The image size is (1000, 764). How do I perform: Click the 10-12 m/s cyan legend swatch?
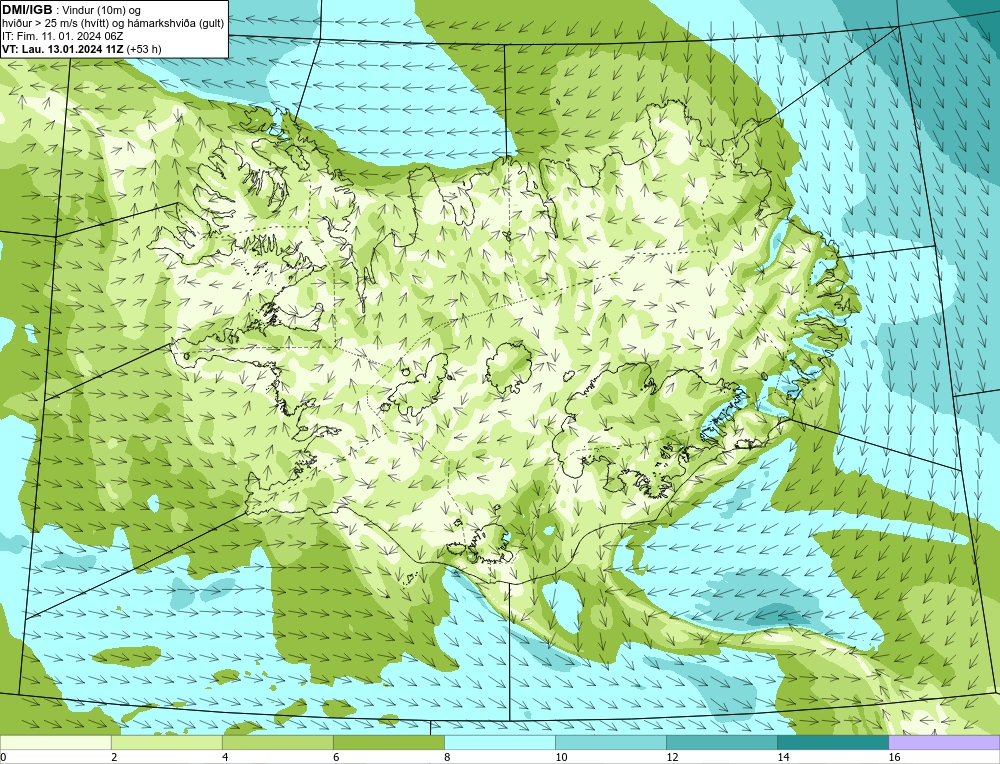[x=610, y=742]
